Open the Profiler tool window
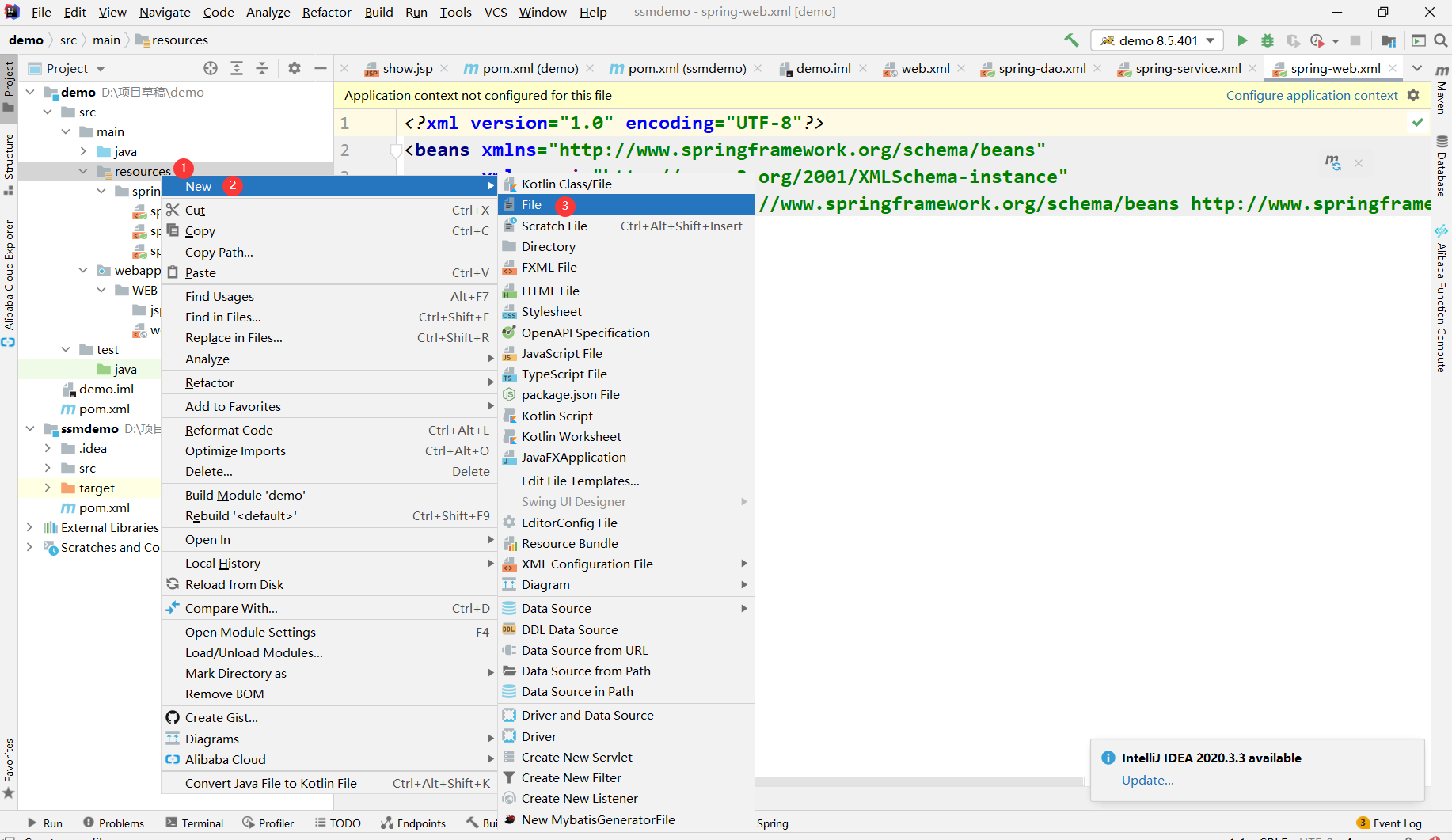Image resolution: width=1452 pixels, height=840 pixels. click(x=268, y=823)
